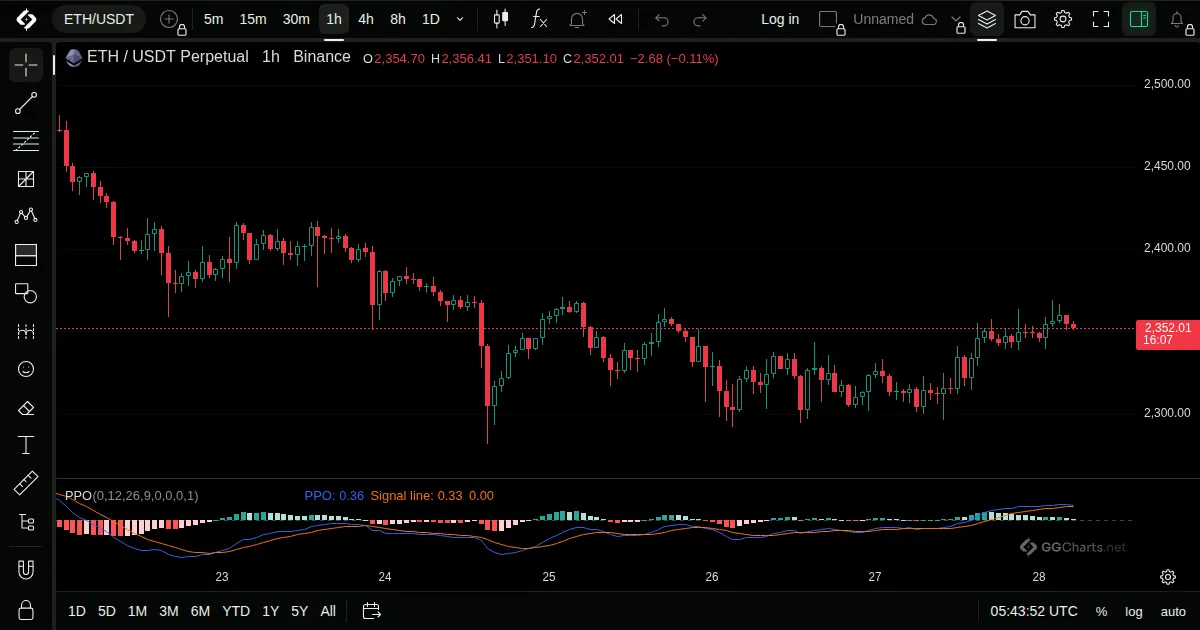Take a chart snapshot with camera icon
1200x630 pixels.
tap(1025, 19)
